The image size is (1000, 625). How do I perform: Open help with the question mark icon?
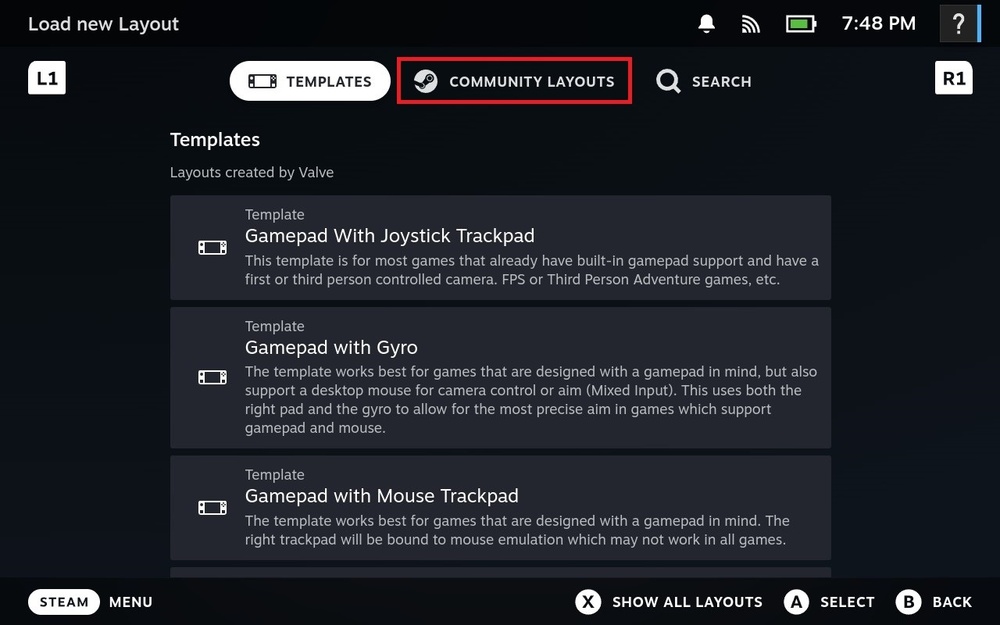[959, 23]
